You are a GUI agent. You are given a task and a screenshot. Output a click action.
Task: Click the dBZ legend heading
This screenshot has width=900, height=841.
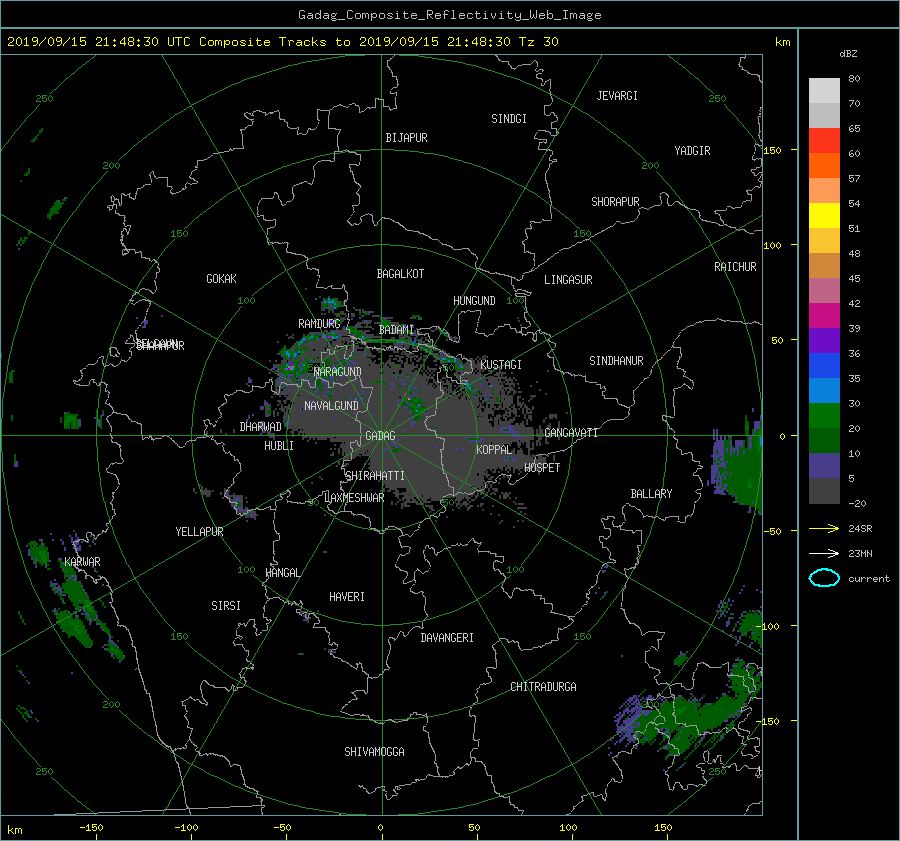point(848,54)
